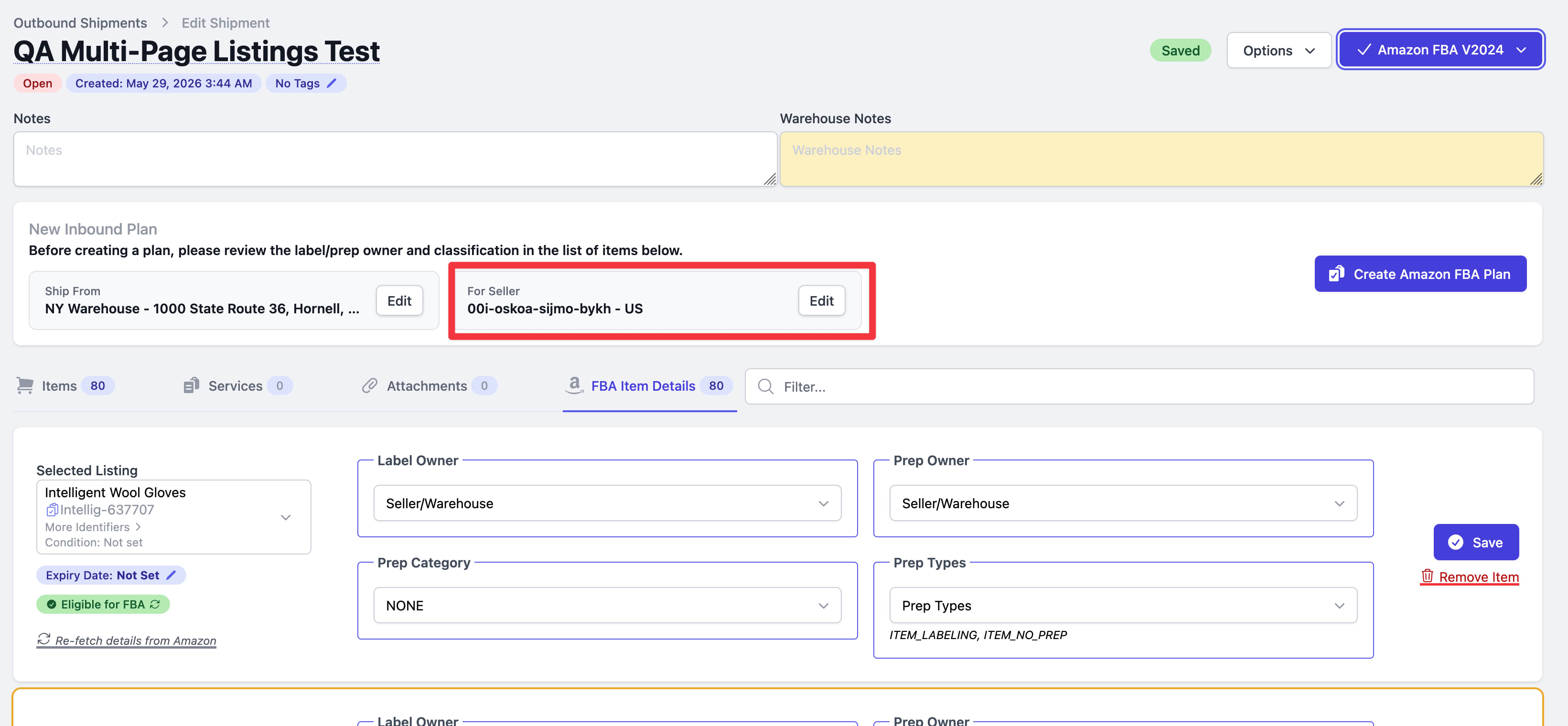Viewport: 1568px width, 726px height.
Task: Click the trash icon next to Remove Item
Action: pos(1427,576)
